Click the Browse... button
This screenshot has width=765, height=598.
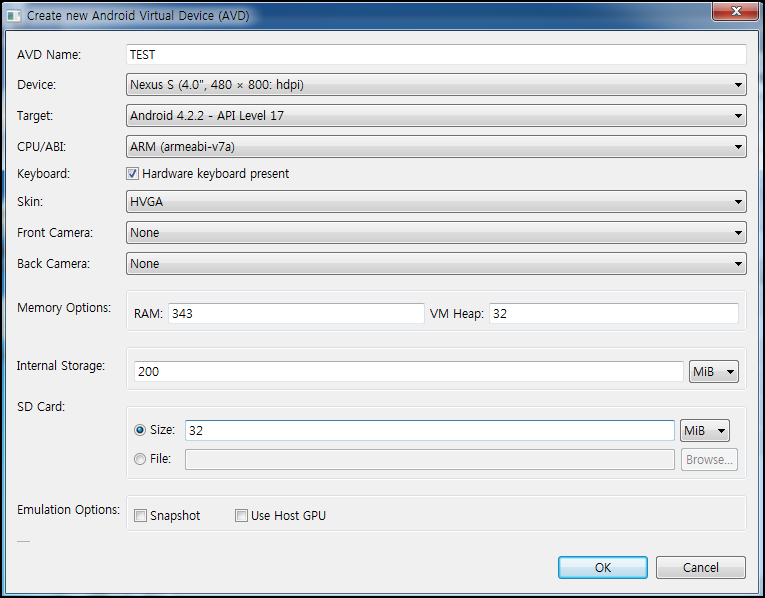point(709,459)
